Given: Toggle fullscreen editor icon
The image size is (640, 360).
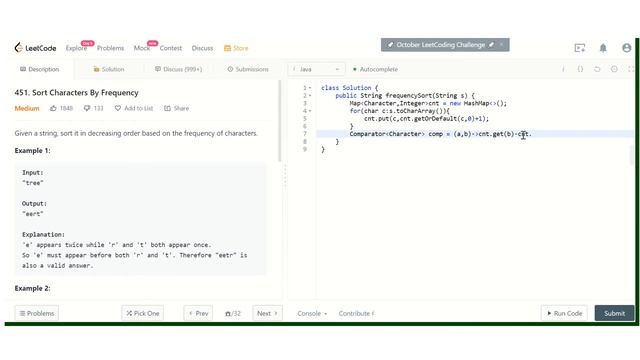Looking at the screenshot, I should (631, 69).
